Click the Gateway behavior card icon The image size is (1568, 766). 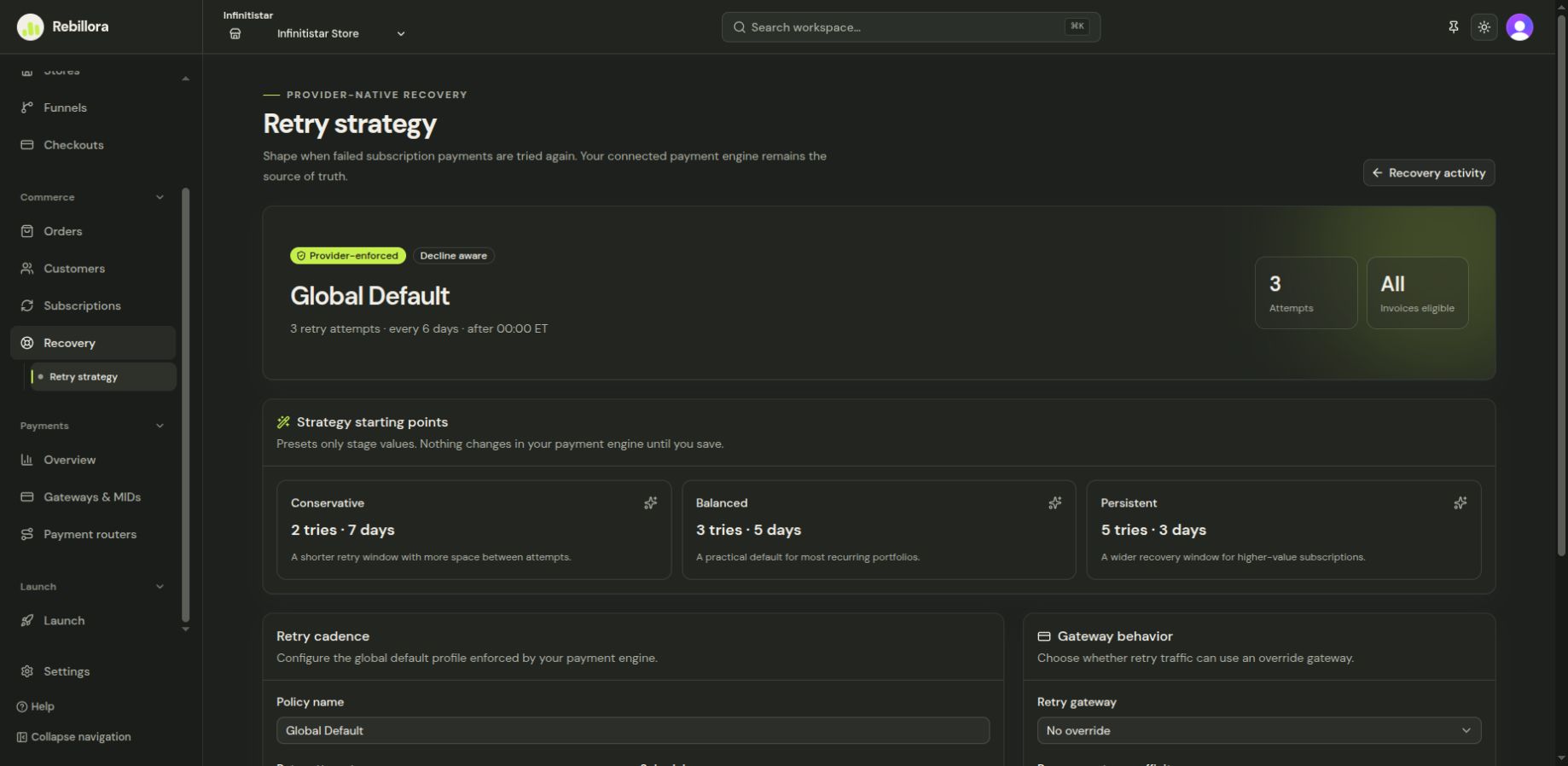[x=1043, y=636]
